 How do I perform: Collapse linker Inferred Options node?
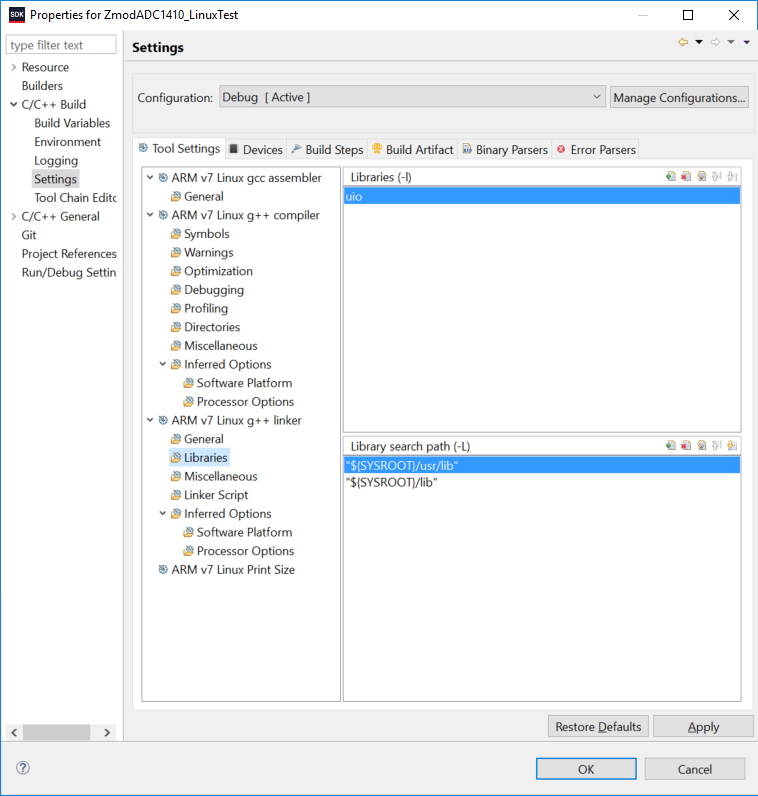click(x=163, y=513)
